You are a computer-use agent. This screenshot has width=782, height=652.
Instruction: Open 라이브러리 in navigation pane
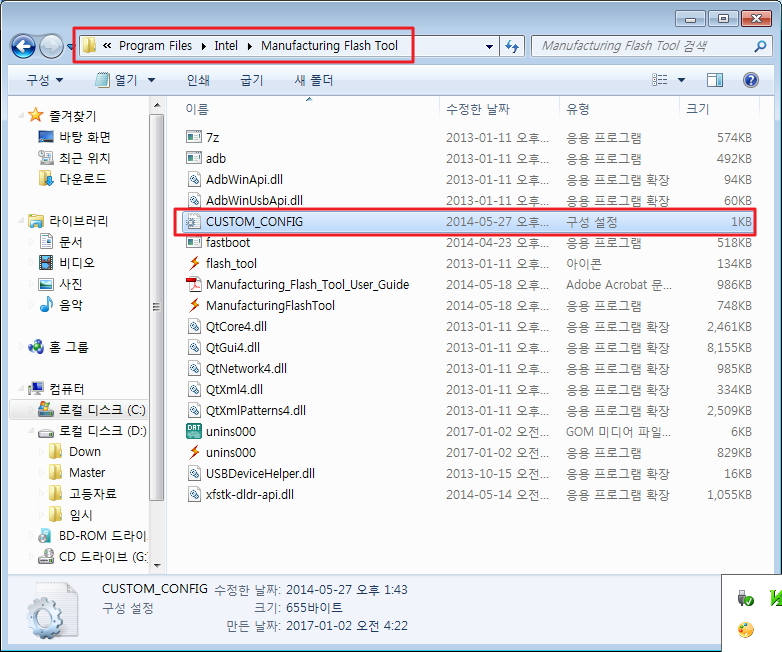coord(78,220)
